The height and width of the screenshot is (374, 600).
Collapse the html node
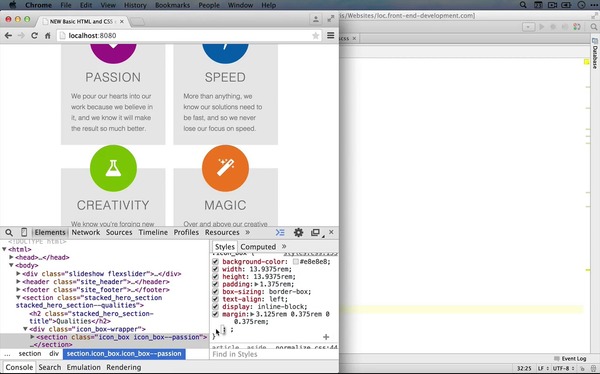[x=4, y=249]
